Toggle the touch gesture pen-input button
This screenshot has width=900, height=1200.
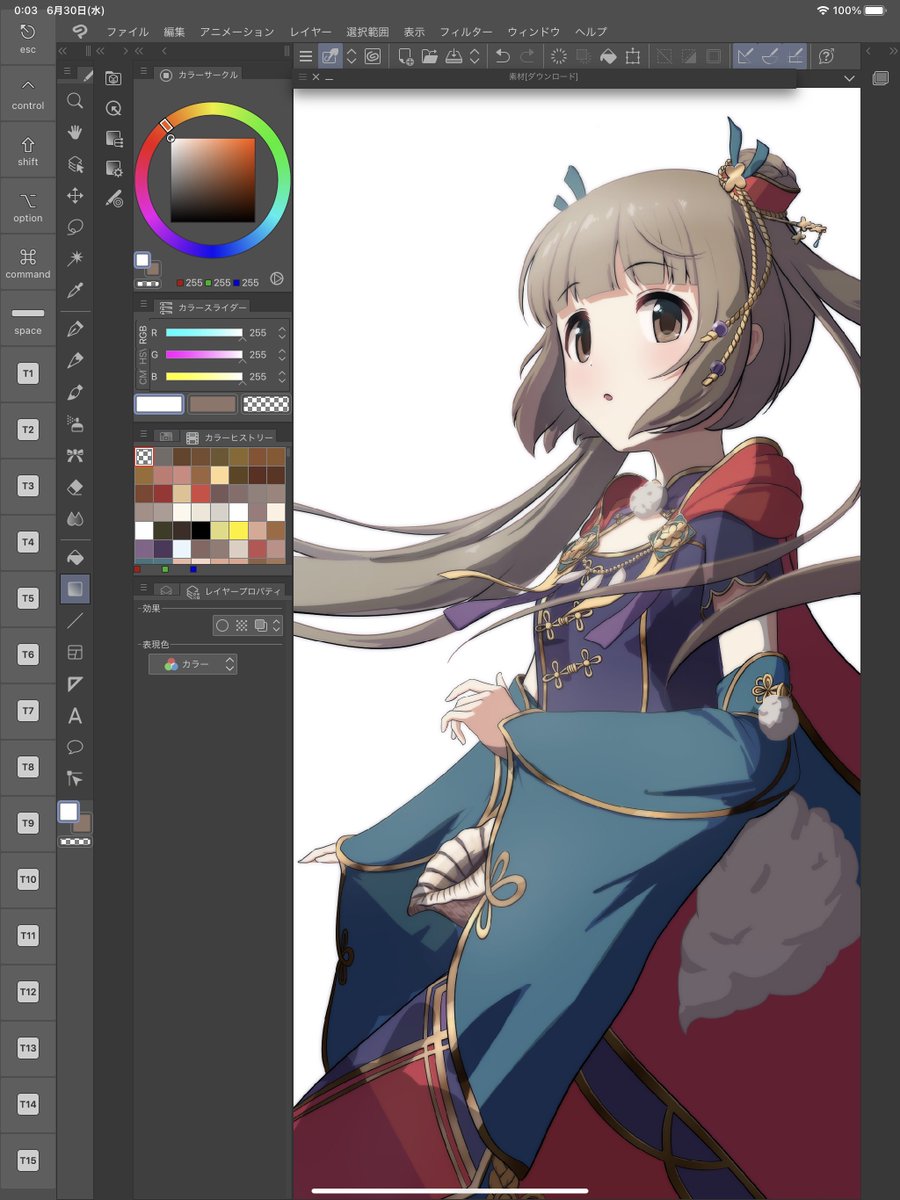pos(330,56)
